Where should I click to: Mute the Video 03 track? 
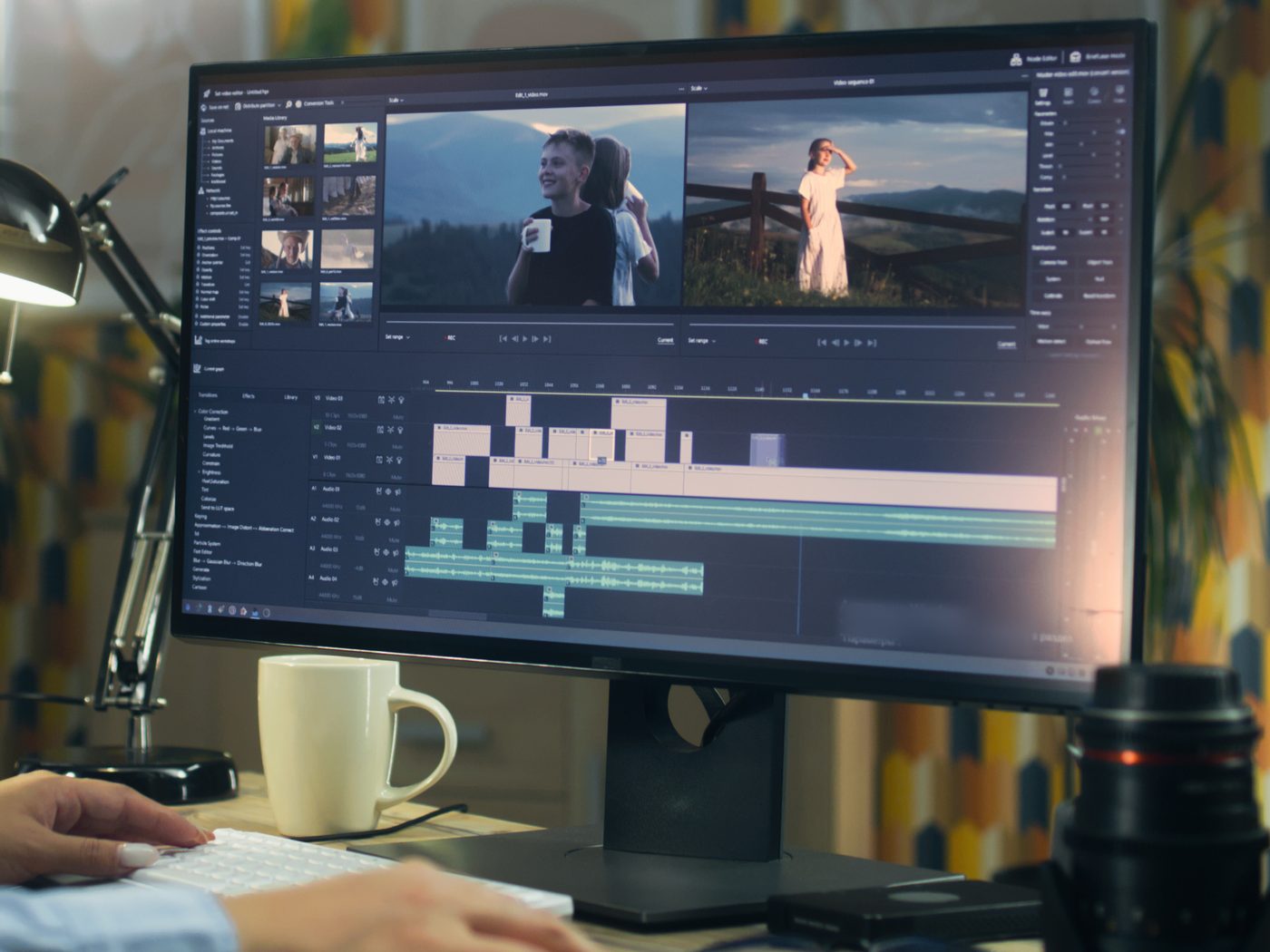[398, 417]
